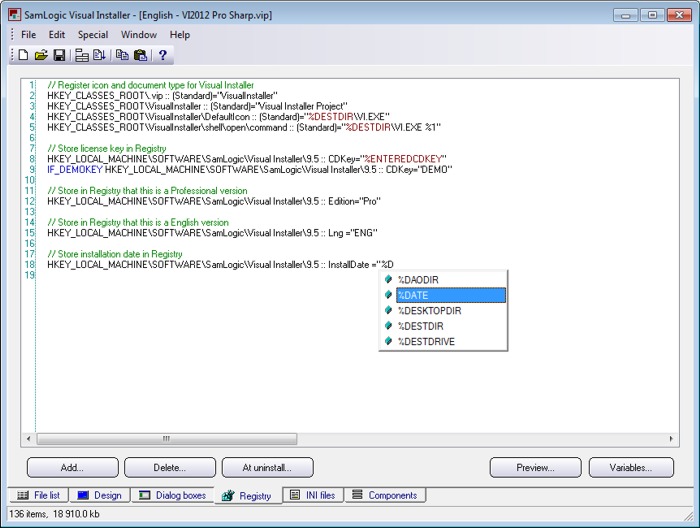Click the SamLogic app icon in the title bar
Image resolution: width=700 pixels, height=528 pixels.
15,15
